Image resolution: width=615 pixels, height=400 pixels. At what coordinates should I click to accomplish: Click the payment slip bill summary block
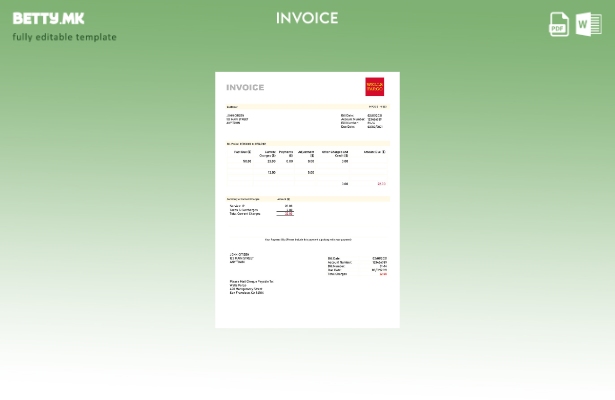click(x=357, y=266)
